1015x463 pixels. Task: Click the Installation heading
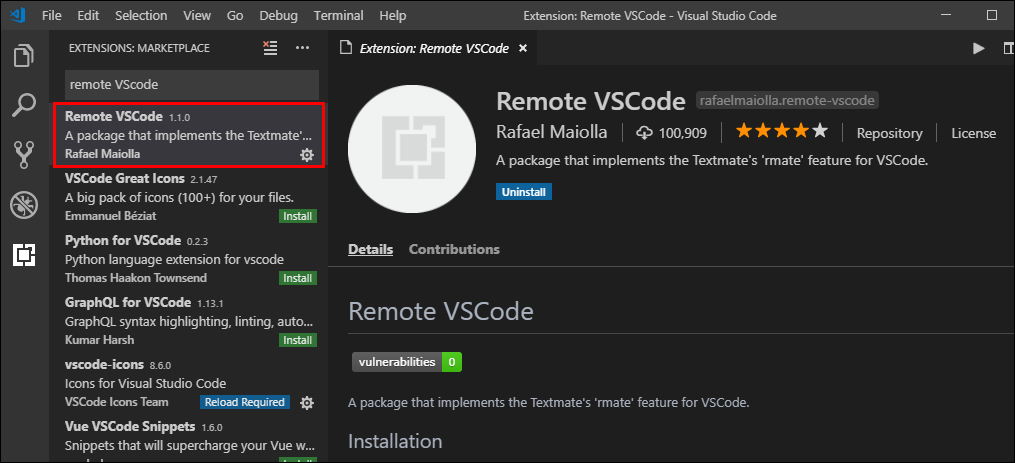point(395,442)
